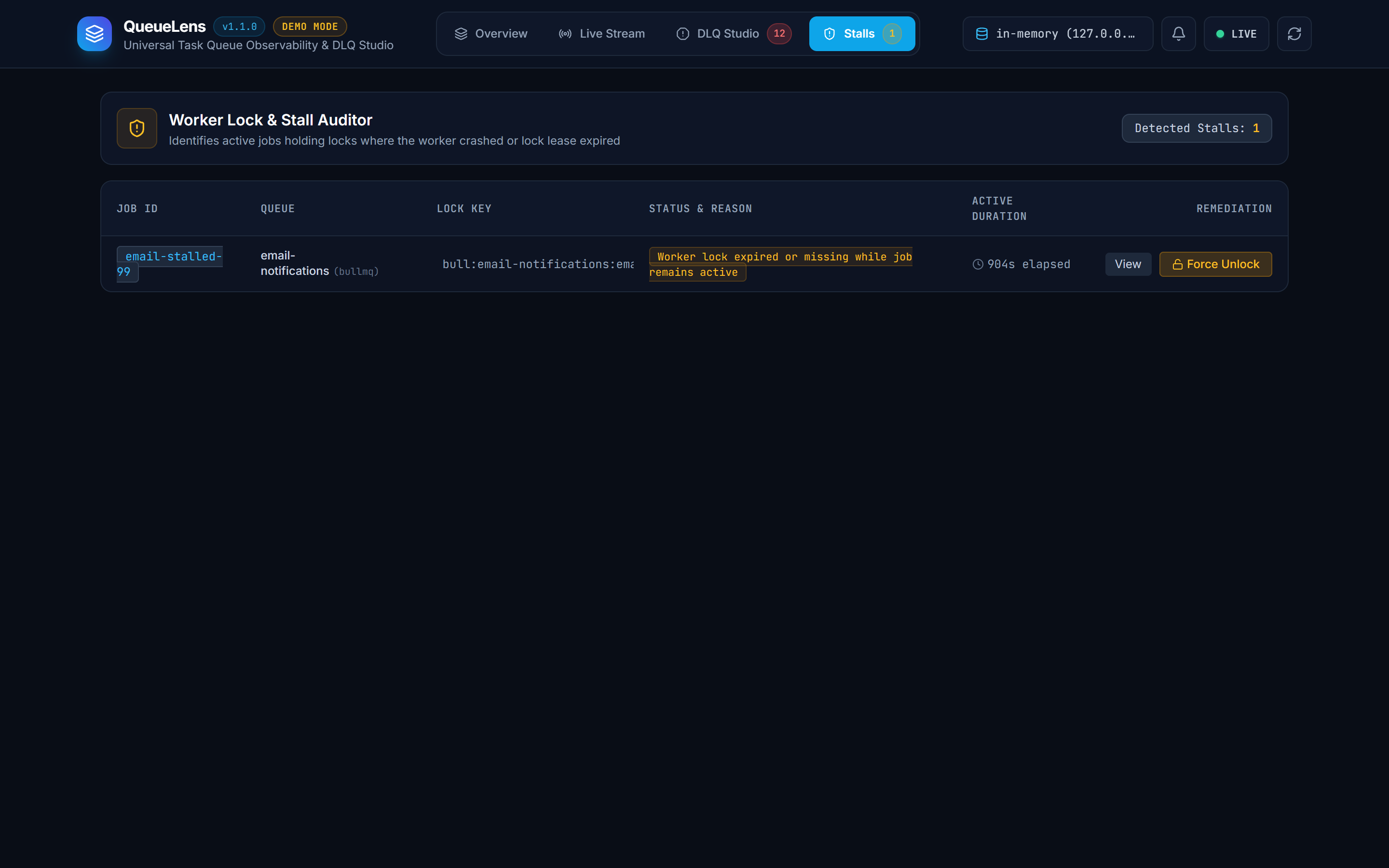Click the JOB ID column header
Image resolution: width=1389 pixels, height=868 pixels.
click(x=137, y=208)
